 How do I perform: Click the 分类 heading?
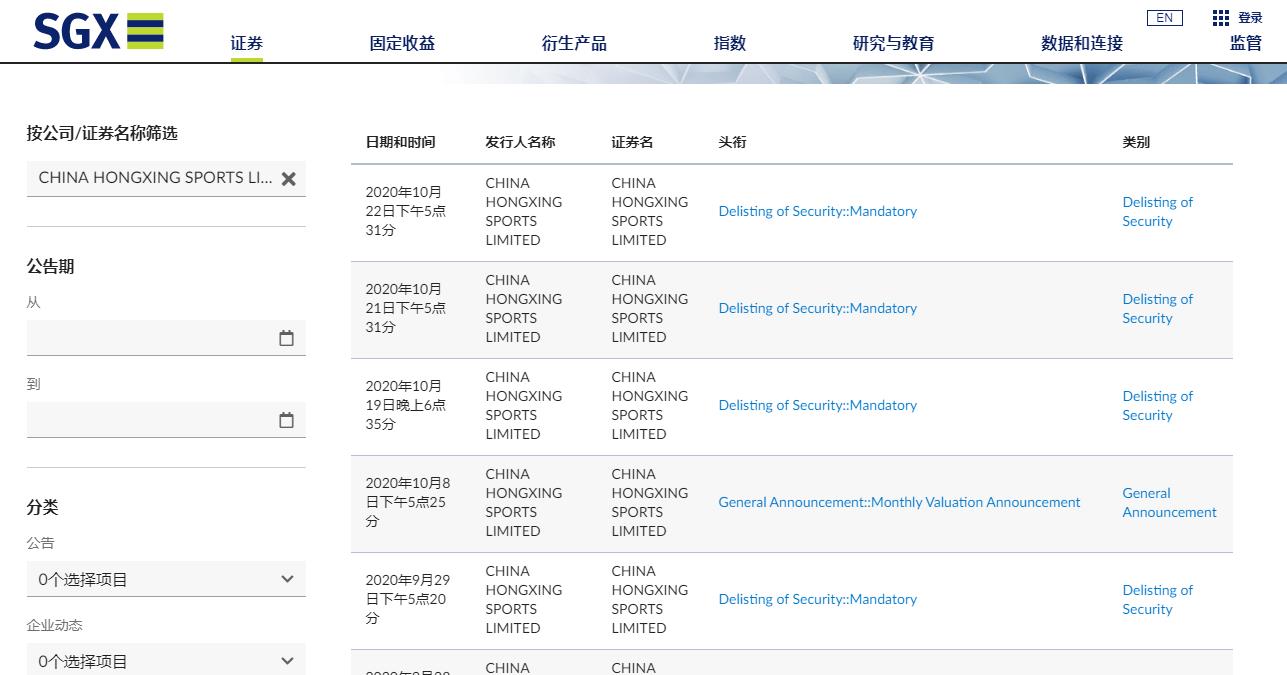42,507
